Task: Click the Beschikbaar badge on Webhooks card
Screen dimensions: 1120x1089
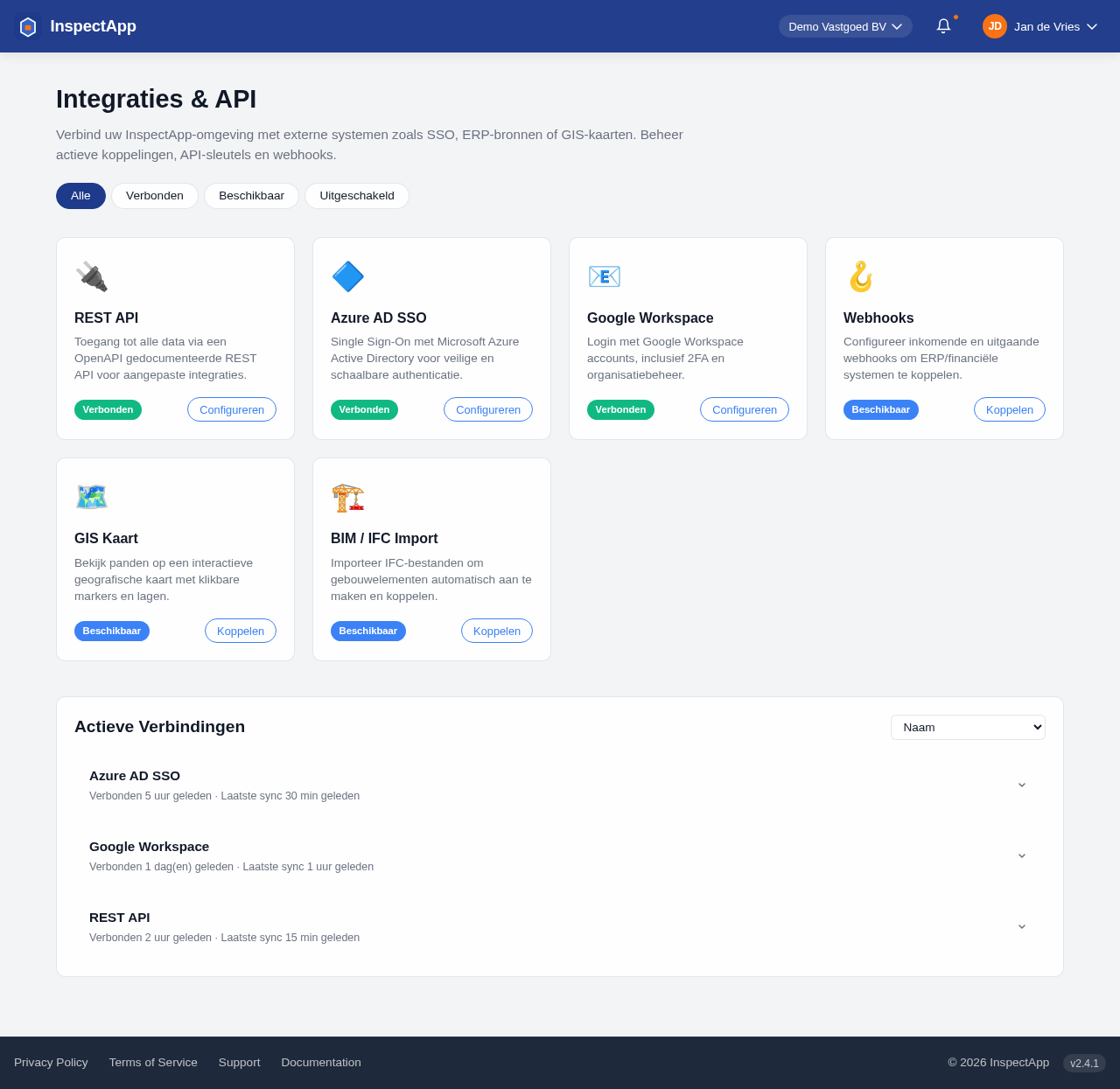Action: (881, 409)
